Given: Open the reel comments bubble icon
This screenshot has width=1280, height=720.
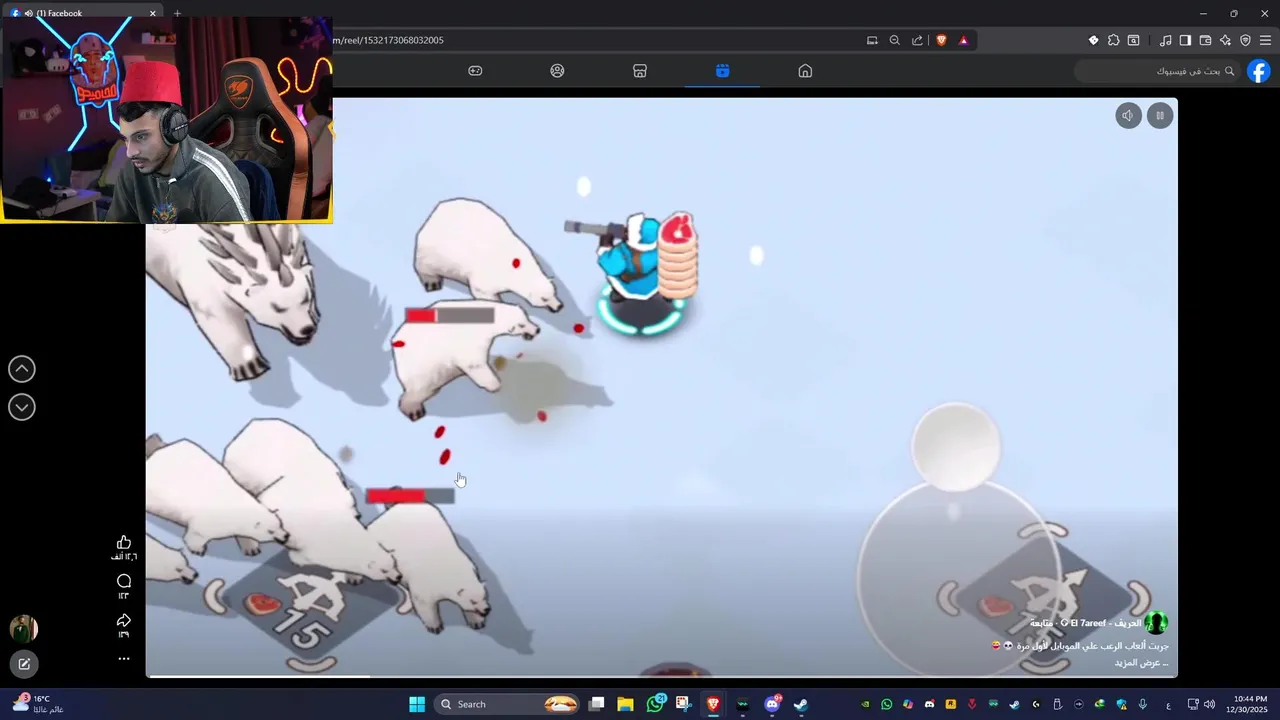Looking at the screenshot, I should [124, 581].
